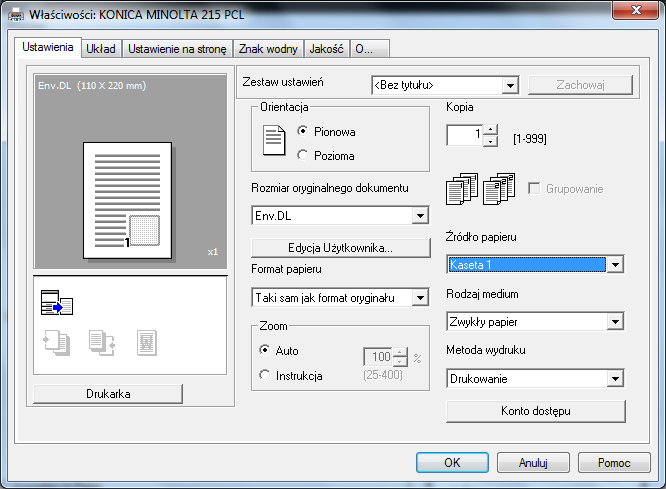Select the Pozioma orientation radio button

[x=302, y=155]
